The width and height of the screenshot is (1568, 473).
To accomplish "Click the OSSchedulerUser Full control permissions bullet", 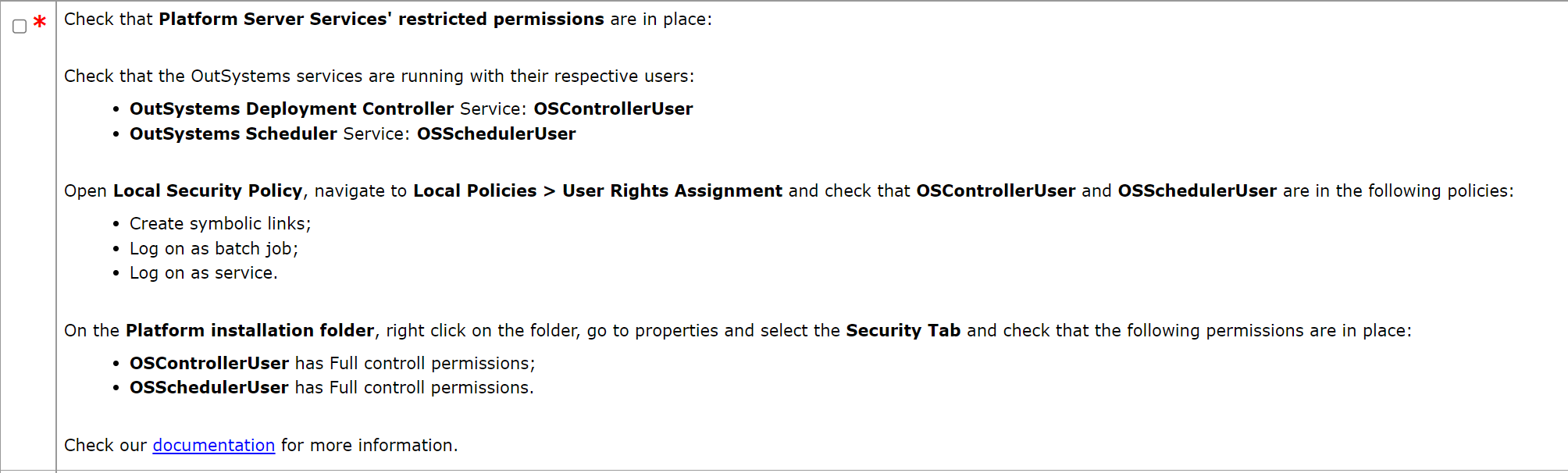I will click(330, 387).
